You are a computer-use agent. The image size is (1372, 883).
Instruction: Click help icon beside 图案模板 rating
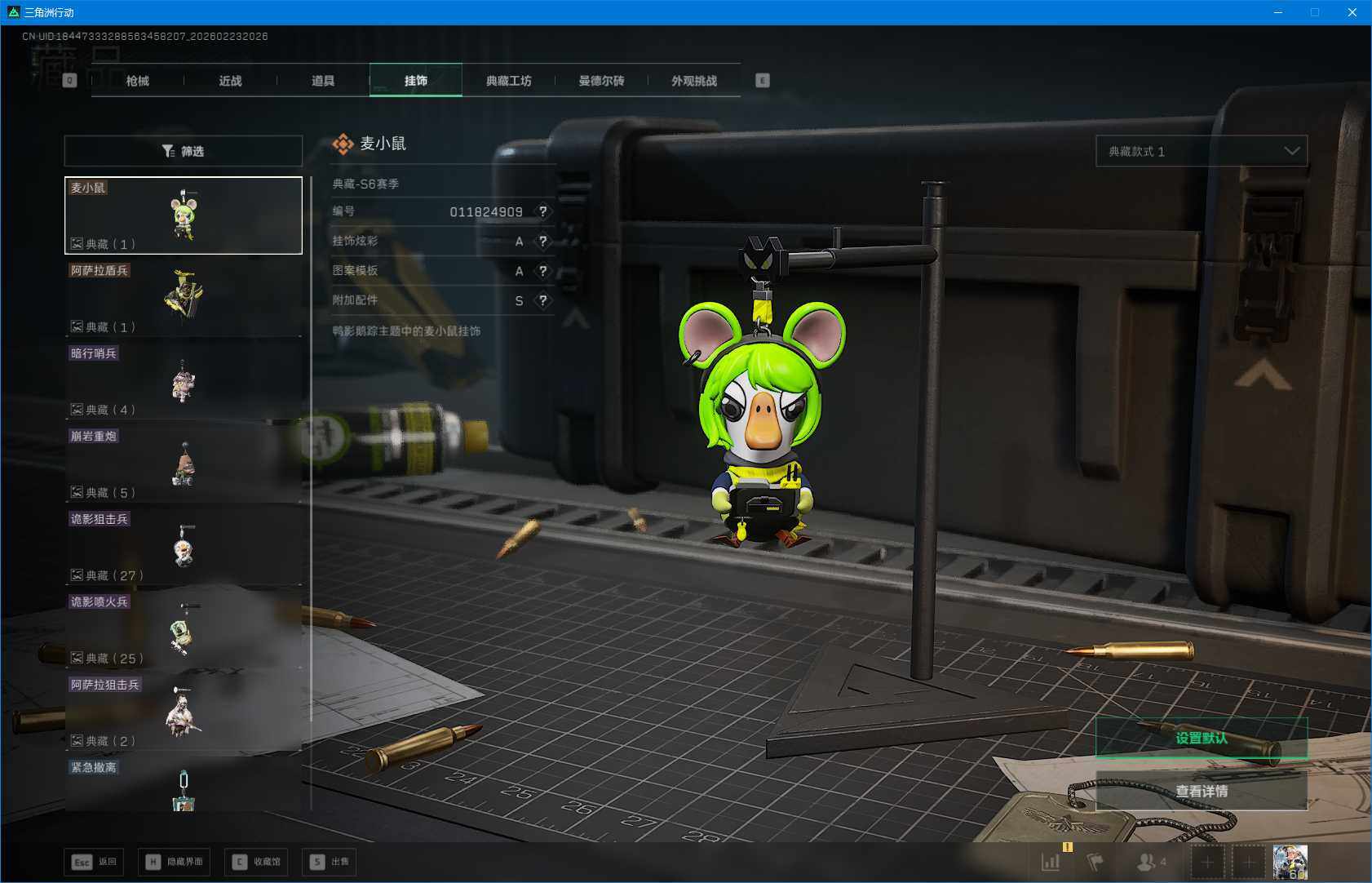coord(542,271)
